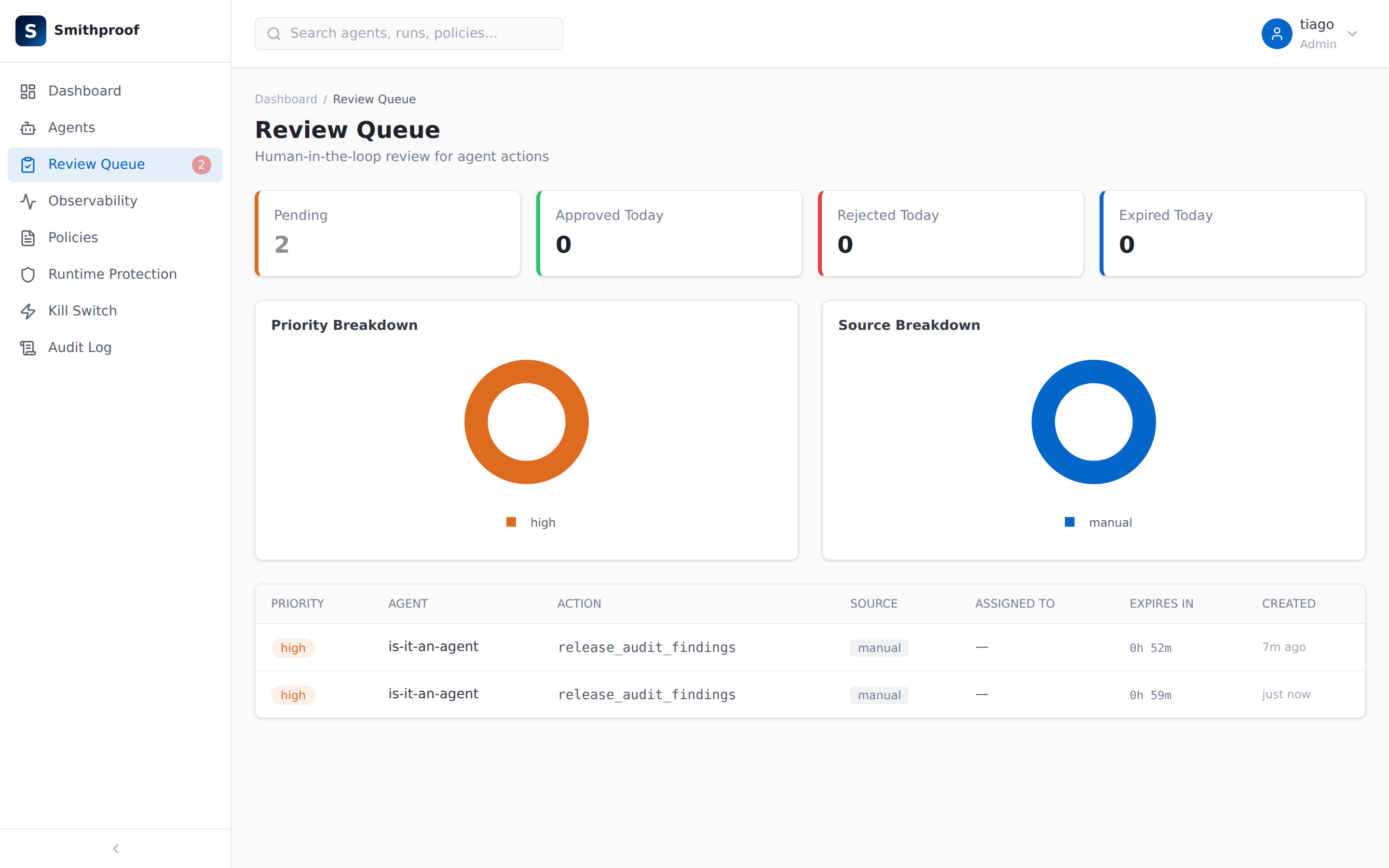Click the Observability pulse icon

(28, 202)
